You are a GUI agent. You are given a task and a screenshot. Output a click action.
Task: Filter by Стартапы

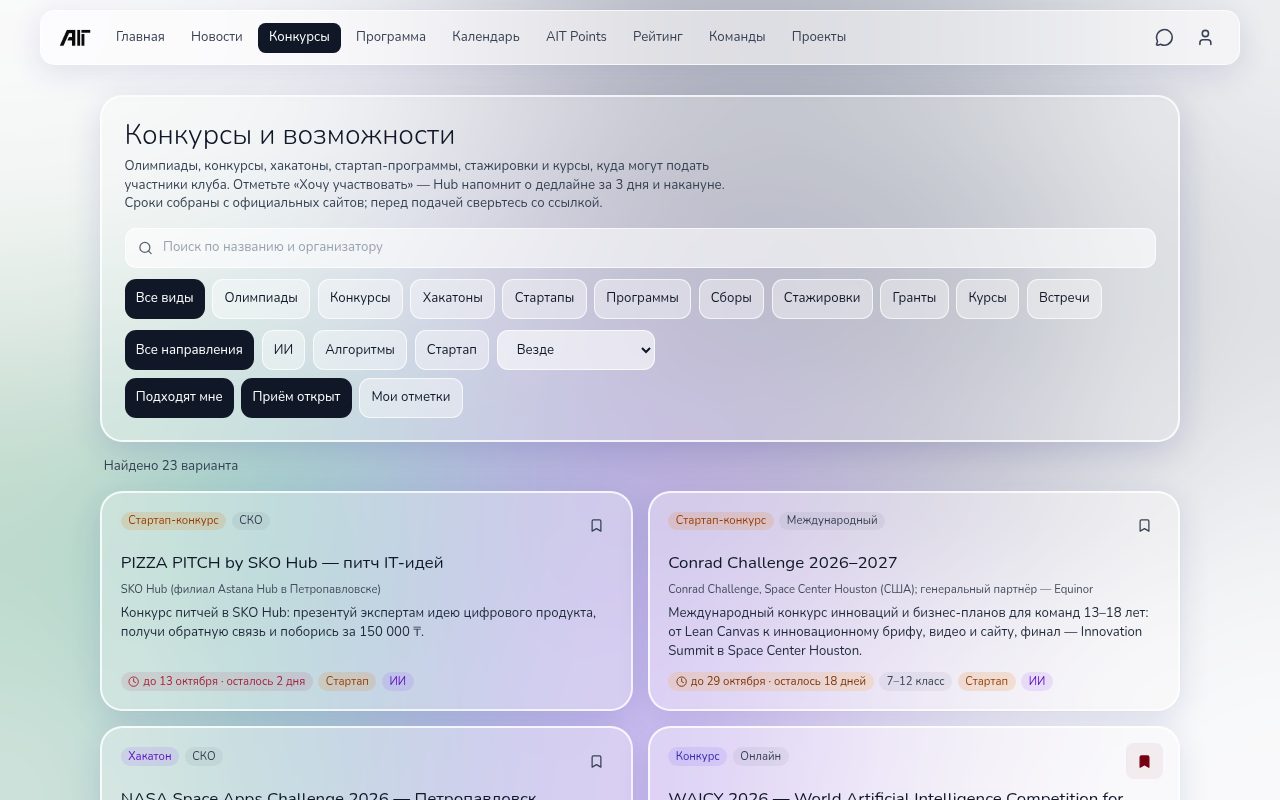(544, 299)
